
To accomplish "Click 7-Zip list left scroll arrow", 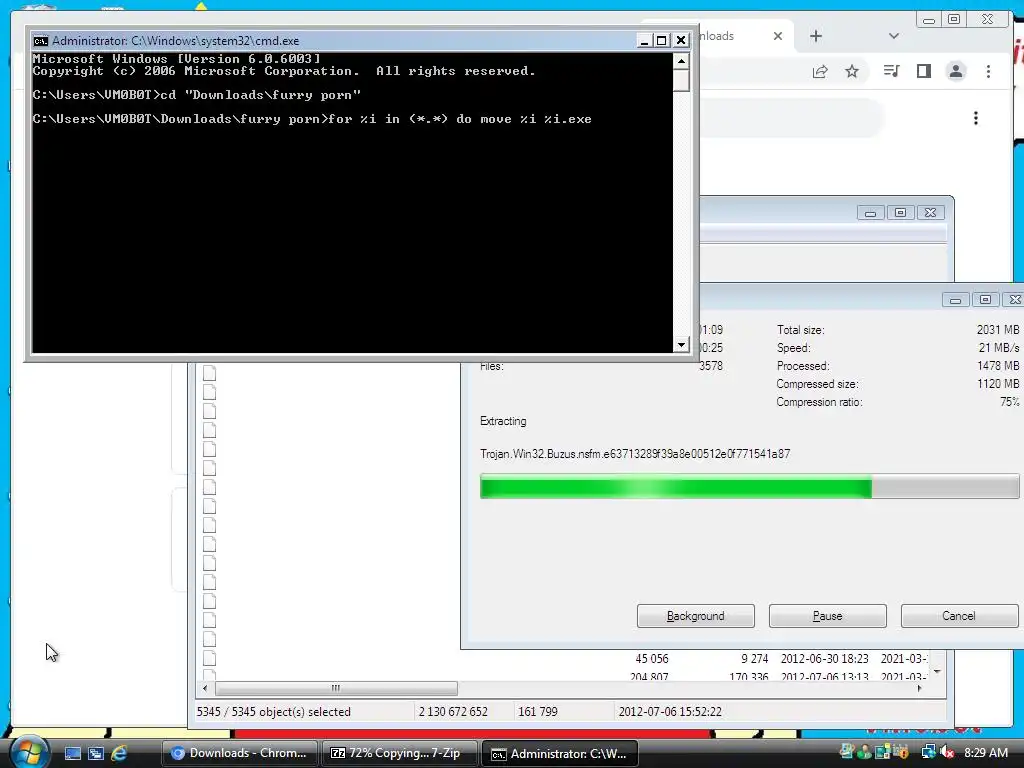I will coord(205,688).
